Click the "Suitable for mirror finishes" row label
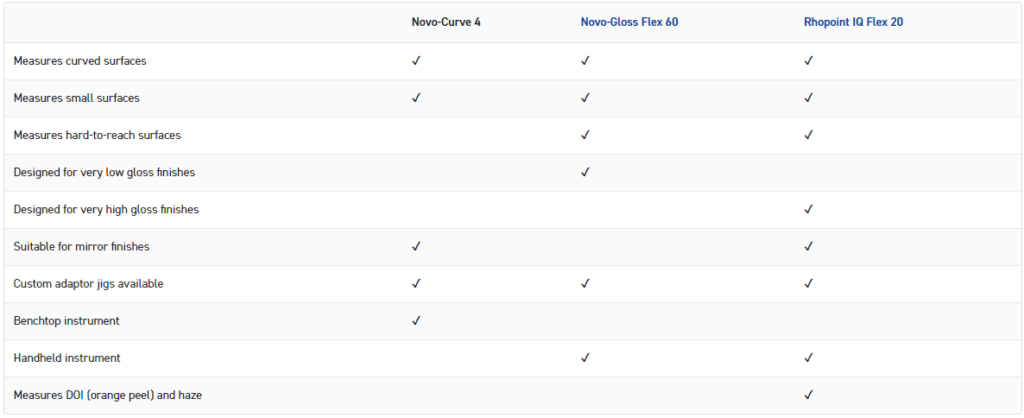The height and width of the screenshot is (418, 1024). 81,246
